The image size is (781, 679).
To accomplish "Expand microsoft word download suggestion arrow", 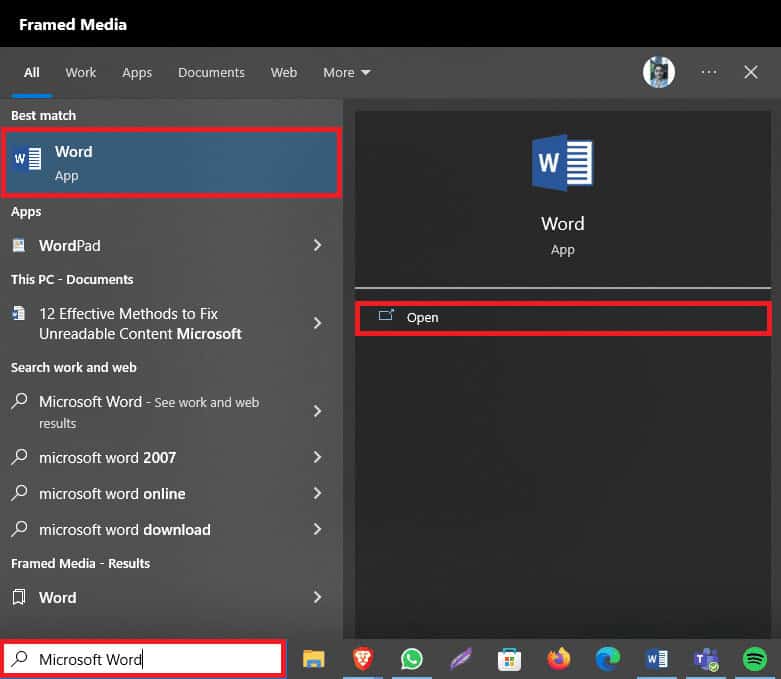I will 317,529.
